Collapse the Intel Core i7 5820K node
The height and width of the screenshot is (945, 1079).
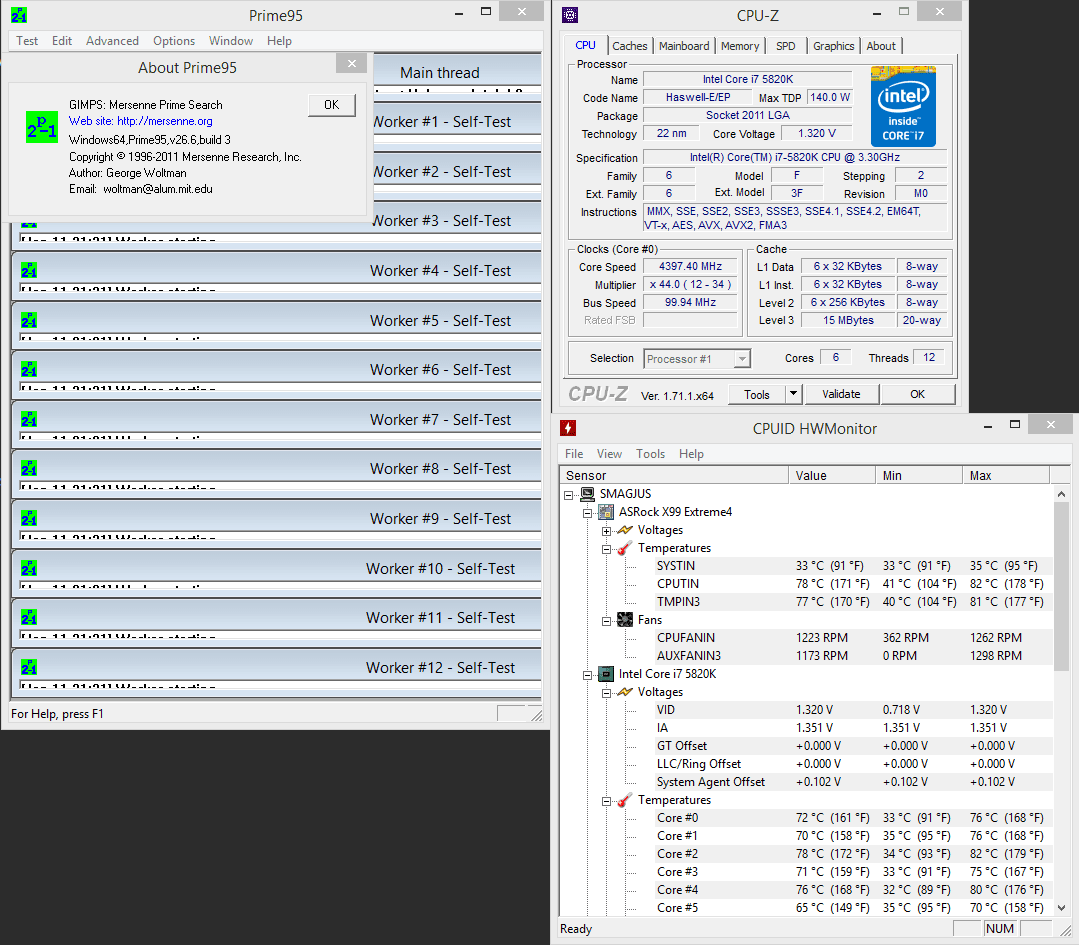point(588,675)
